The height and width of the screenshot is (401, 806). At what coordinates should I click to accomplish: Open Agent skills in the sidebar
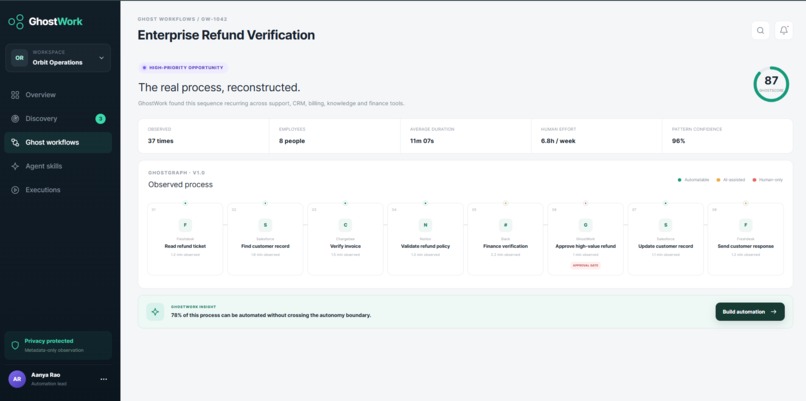[x=58, y=166]
